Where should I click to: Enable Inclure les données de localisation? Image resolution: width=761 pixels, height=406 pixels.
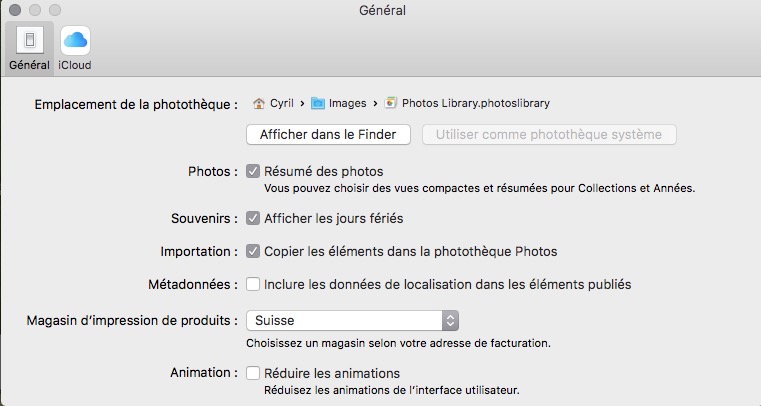point(253,284)
